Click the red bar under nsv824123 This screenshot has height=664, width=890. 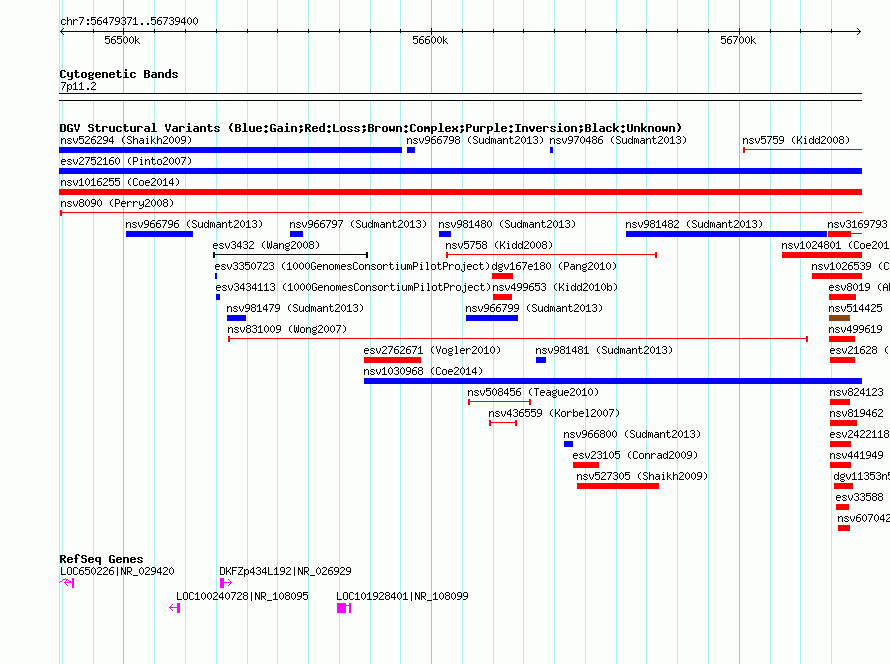tap(840, 402)
